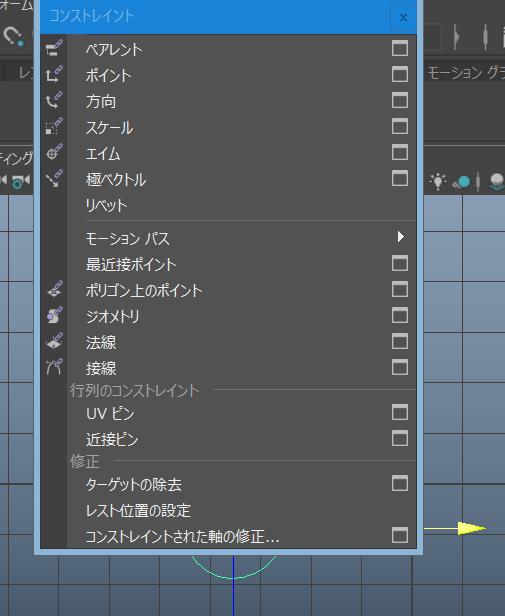
Task: Open the option box for 最近接ポイント
Action: pyautogui.click(x=400, y=263)
